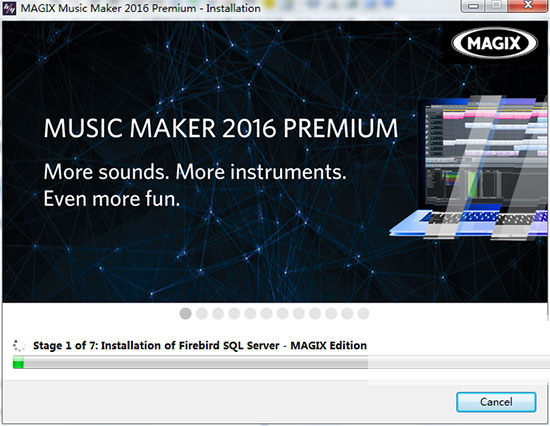
Task: Minimize the installer window
Action: pos(473,5)
